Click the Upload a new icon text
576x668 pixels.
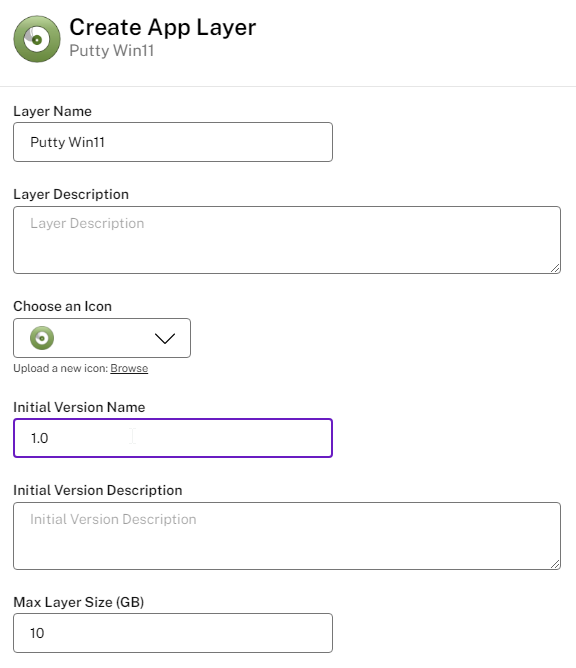(61, 368)
